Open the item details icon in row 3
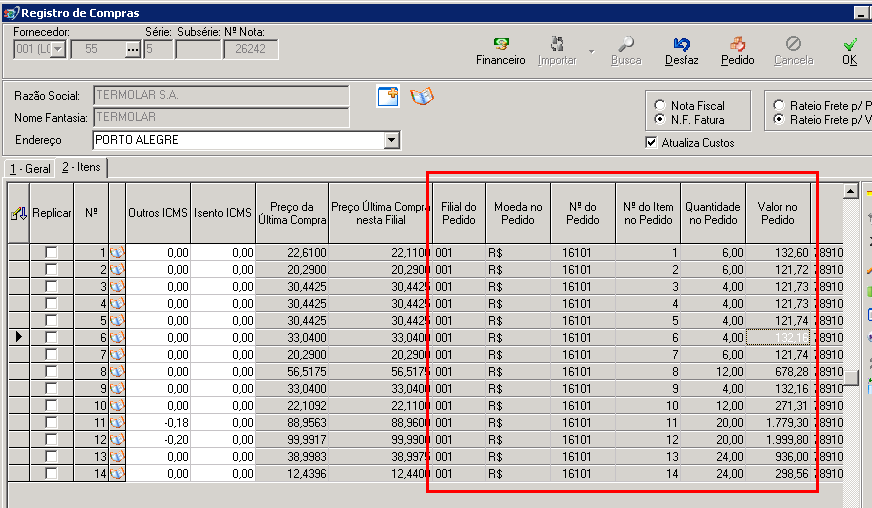This screenshot has width=872, height=508. [x=117, y=287]
